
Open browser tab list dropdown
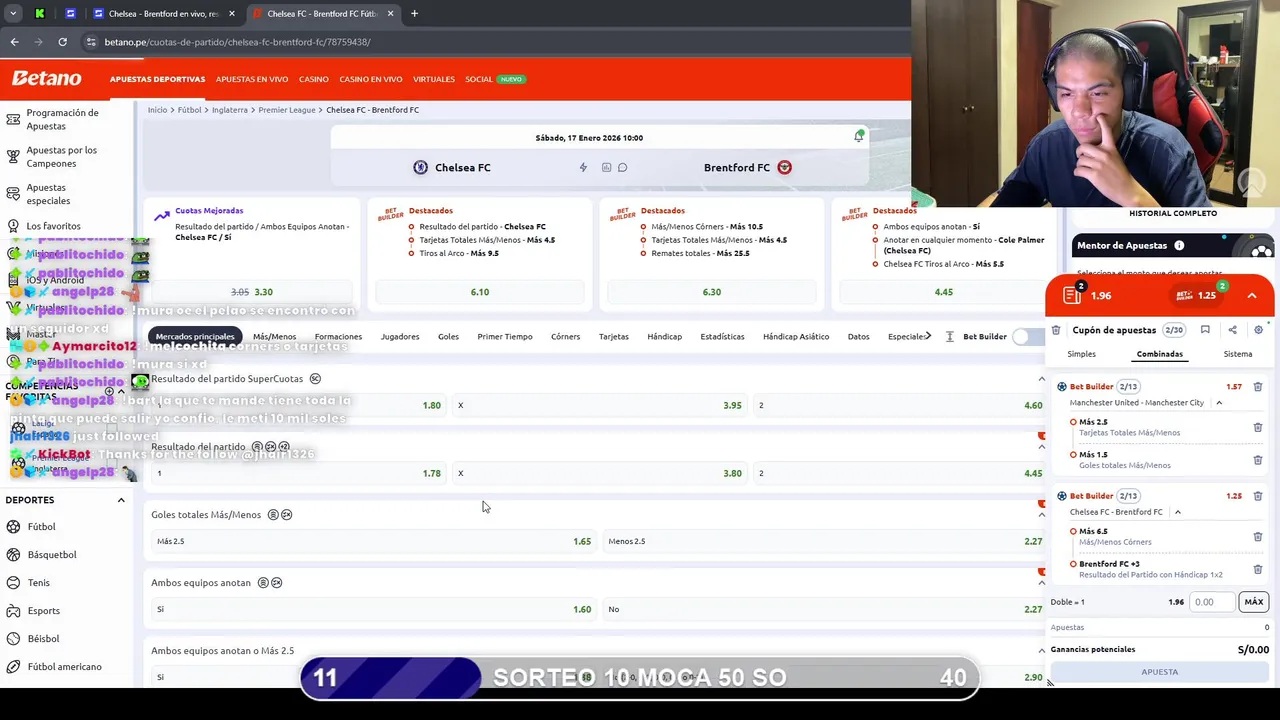(x=13, y=14)
